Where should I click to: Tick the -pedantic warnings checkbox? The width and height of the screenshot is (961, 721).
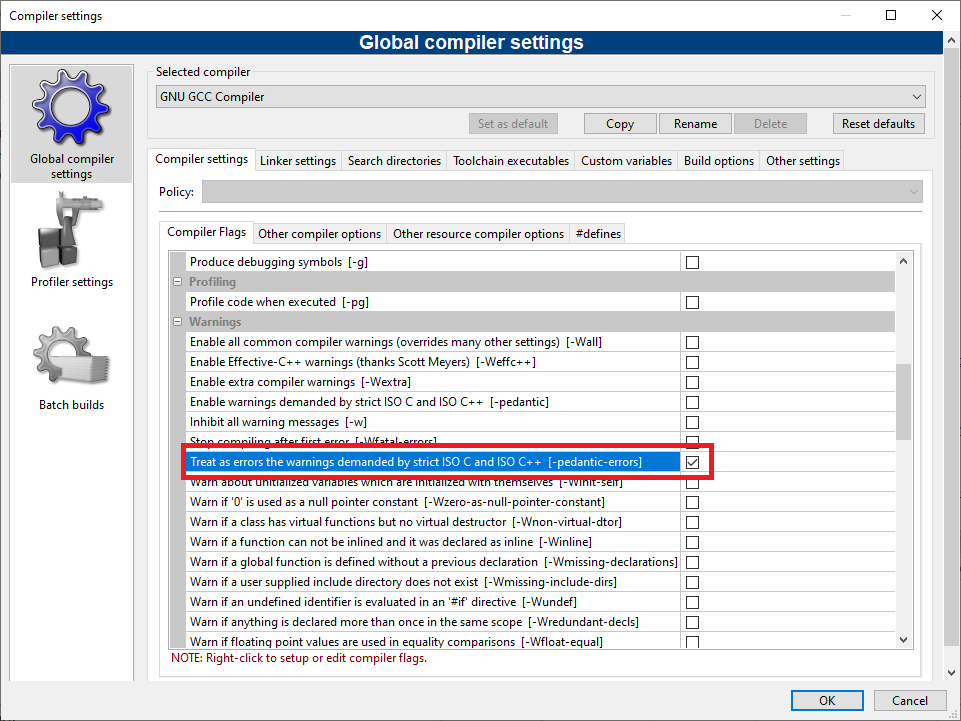(x=692, y=402)
